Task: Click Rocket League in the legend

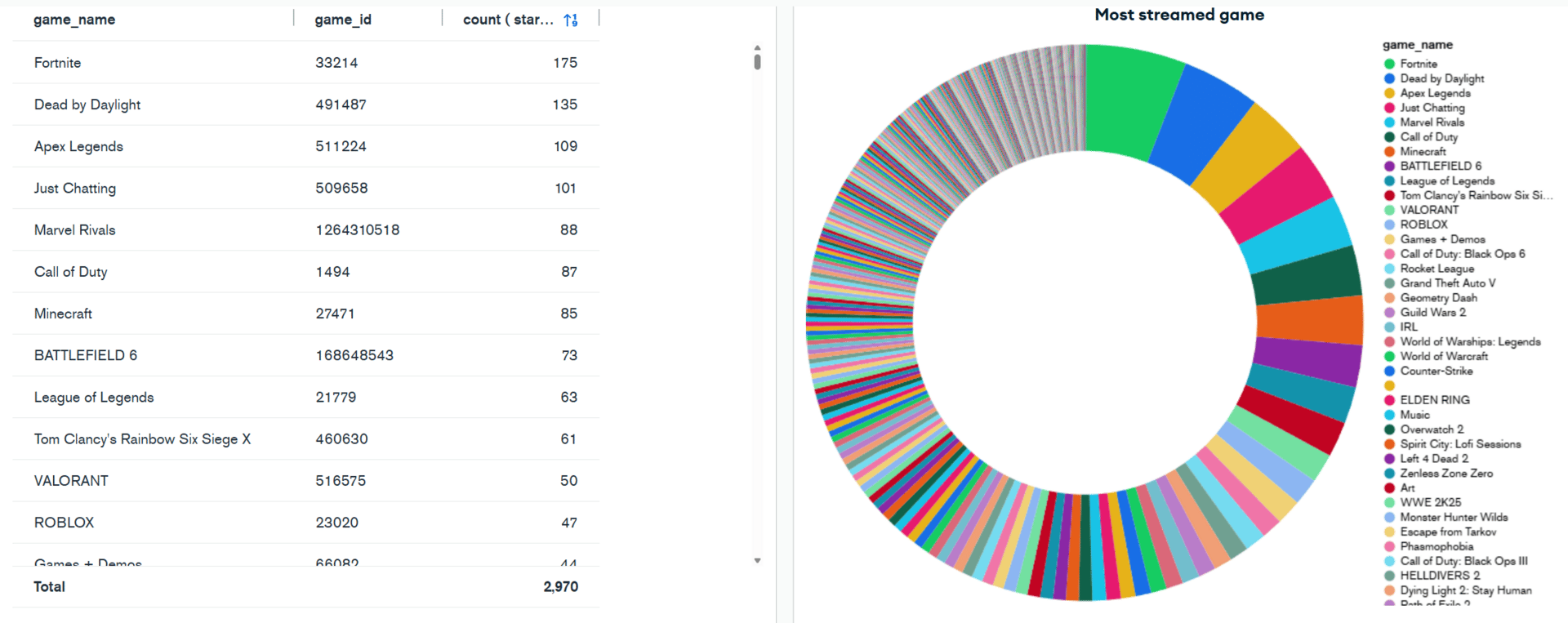Action: point(1437,269)
